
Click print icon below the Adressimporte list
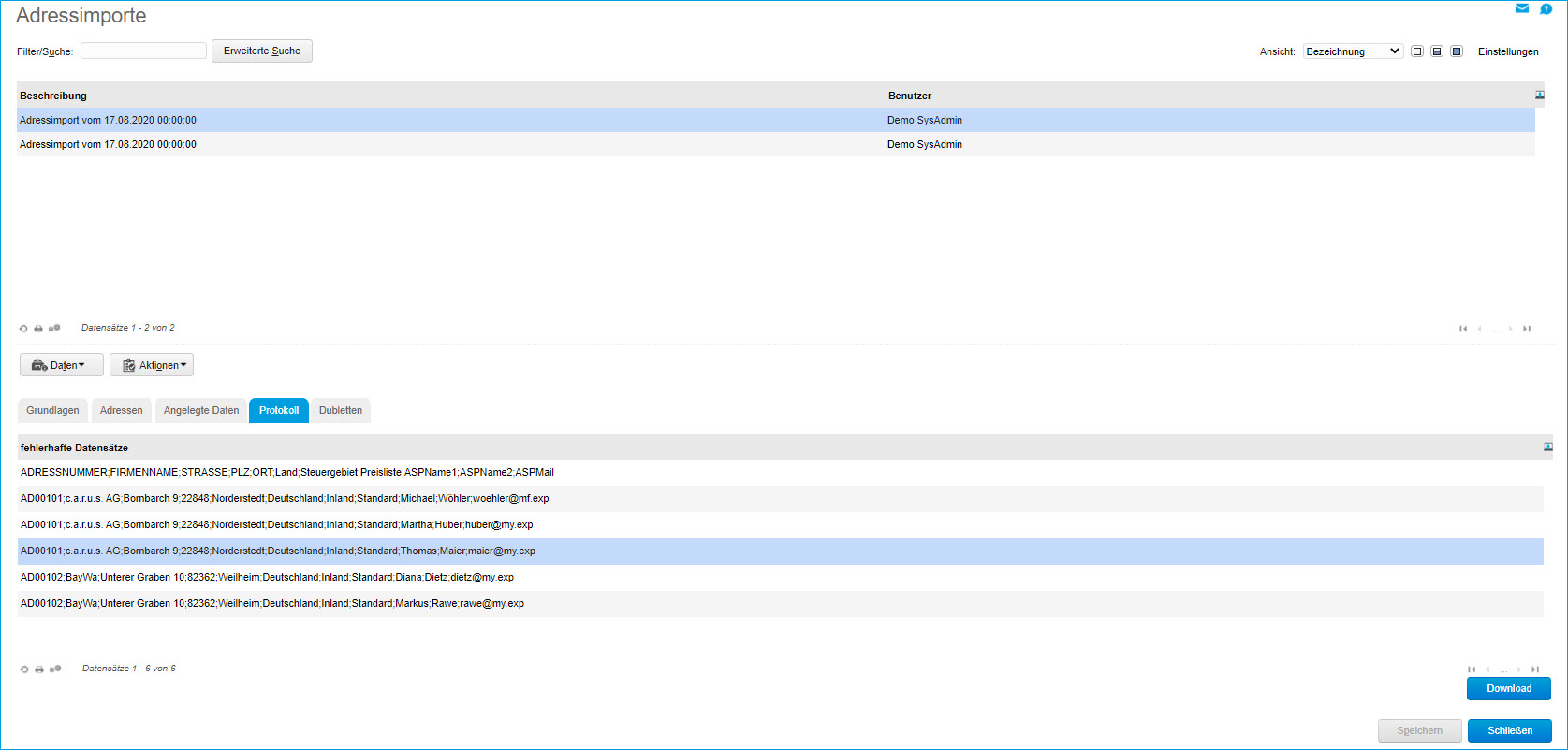pos(38,329)
